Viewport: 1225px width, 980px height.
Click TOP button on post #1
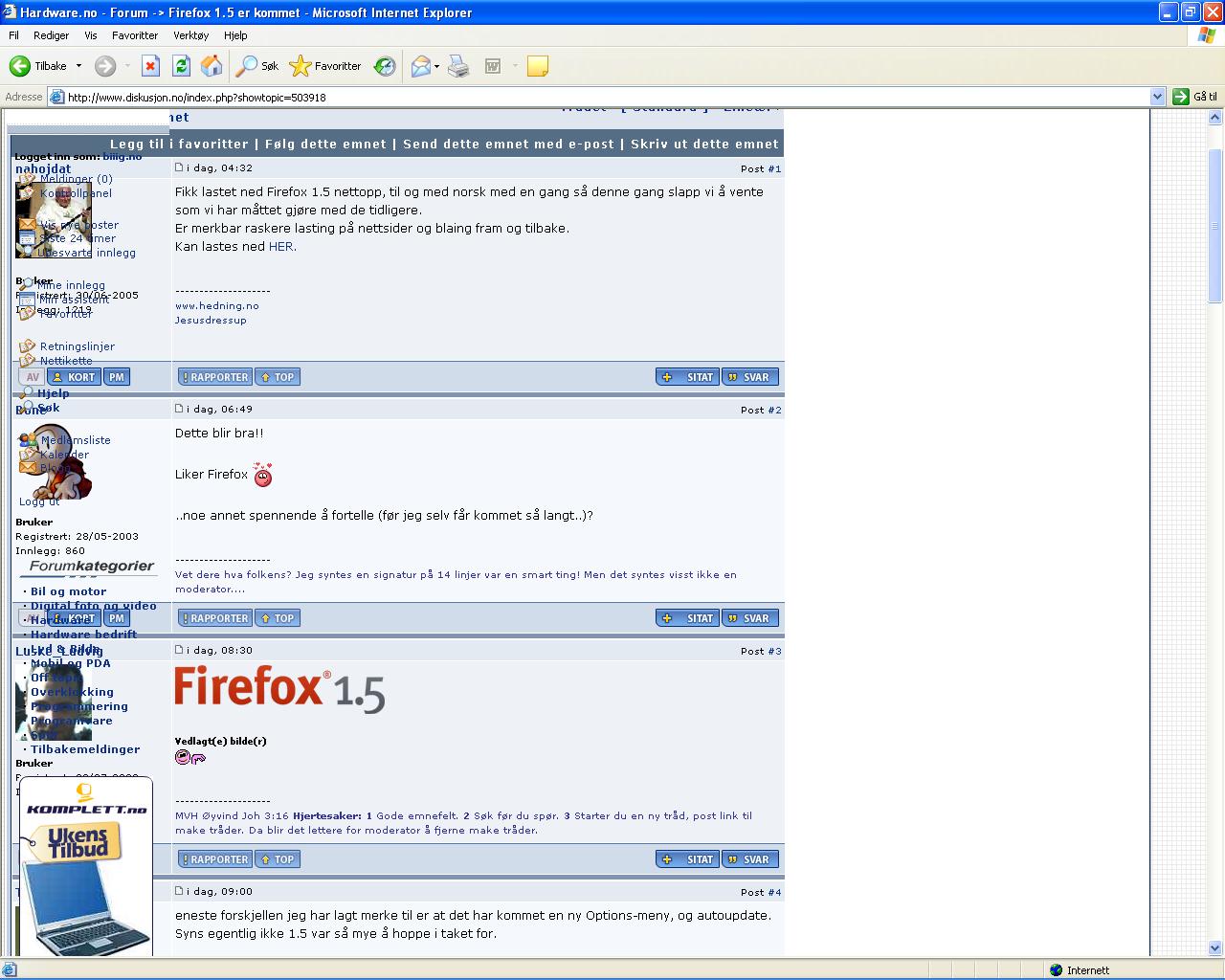click(x=278, y=377)
